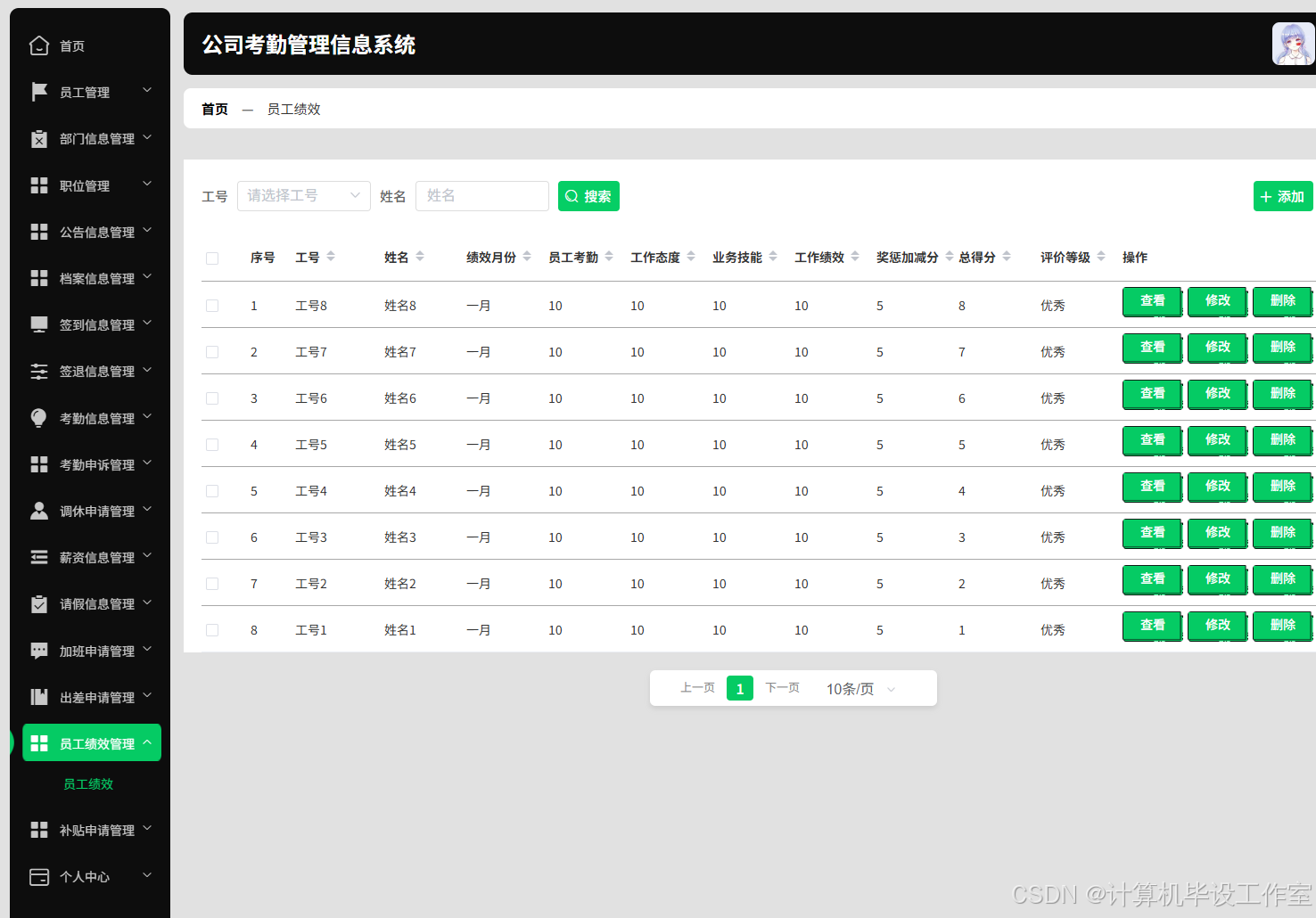
Task: Expand 部门信息管理 menu chevron
Action: tap(147, 137)
